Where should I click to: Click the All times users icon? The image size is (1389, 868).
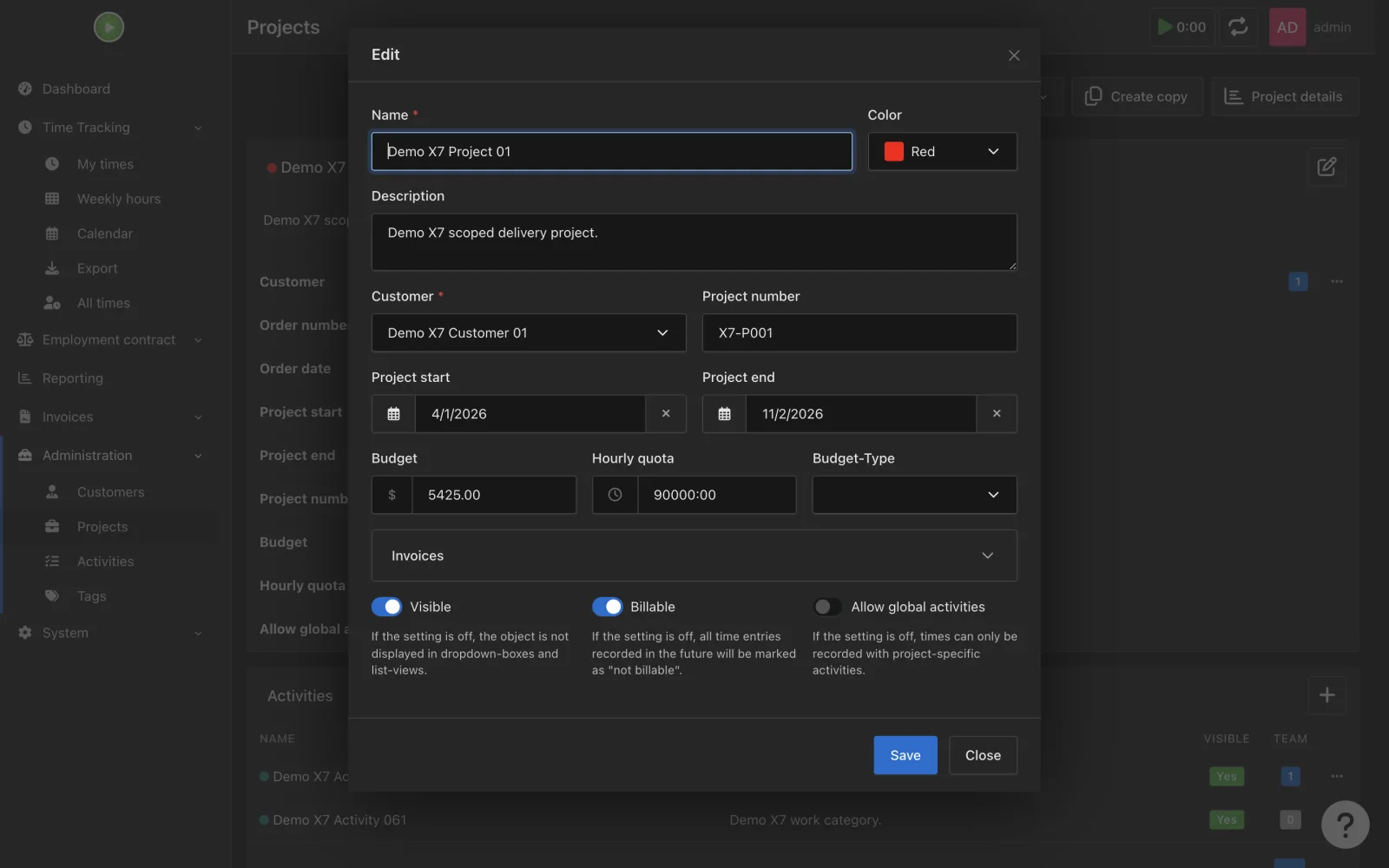point(52,303)
